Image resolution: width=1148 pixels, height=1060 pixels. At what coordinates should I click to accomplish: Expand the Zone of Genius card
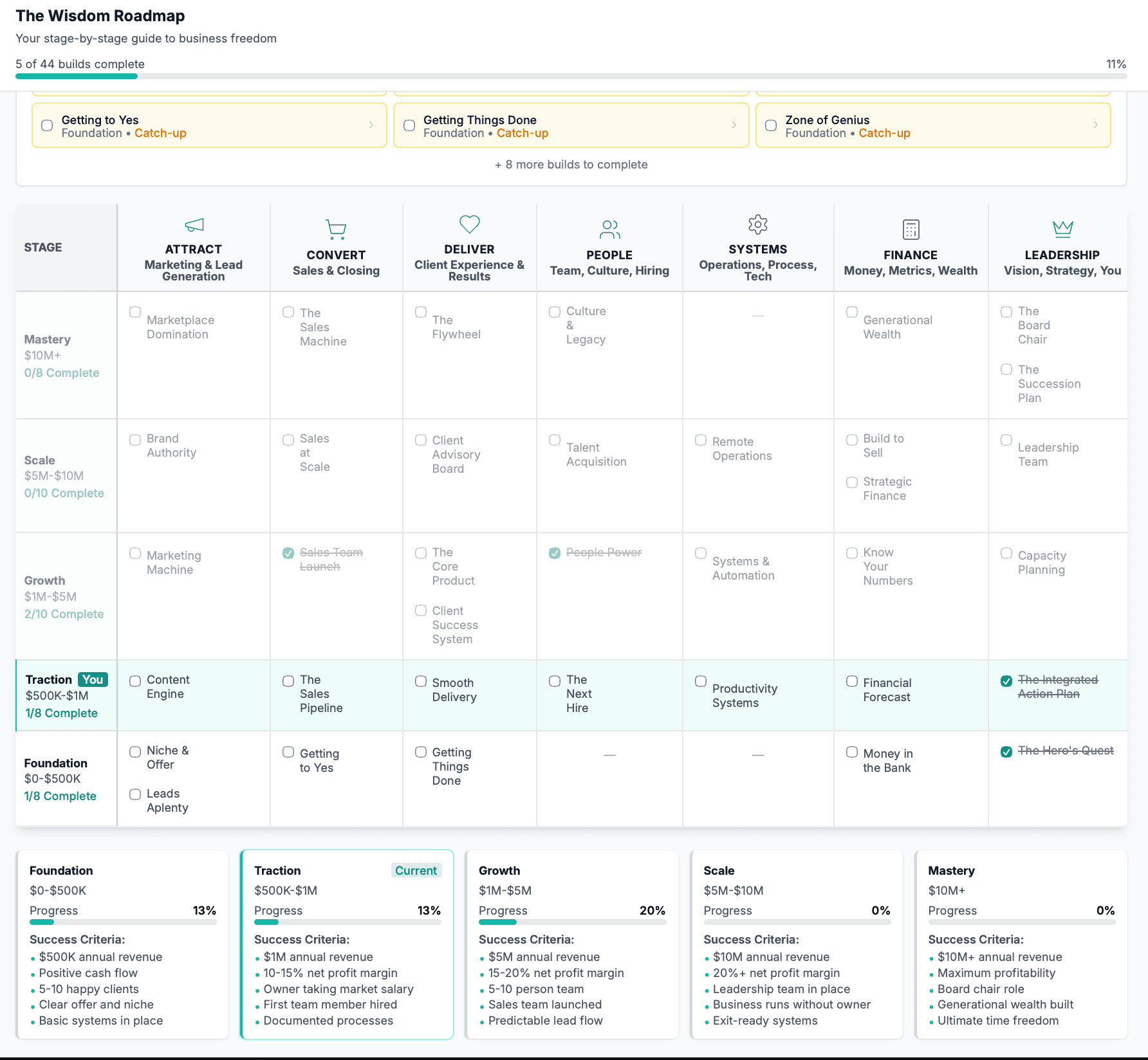point(933,125)
